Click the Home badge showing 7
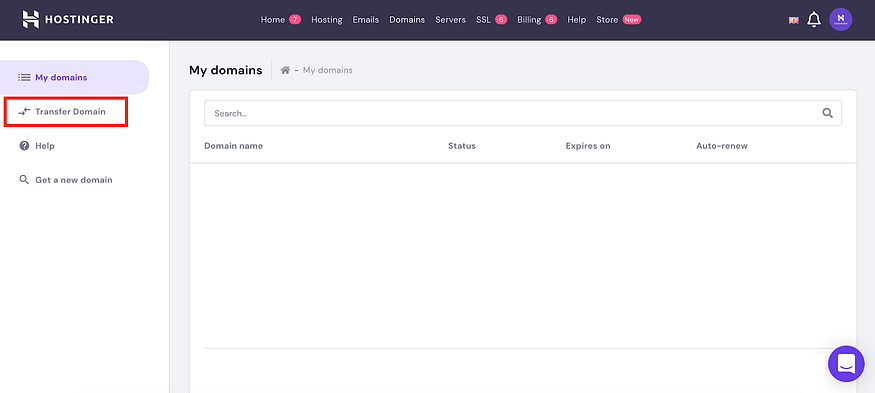Viewport: 875px width, 393px height. click(x=295, y=20)
